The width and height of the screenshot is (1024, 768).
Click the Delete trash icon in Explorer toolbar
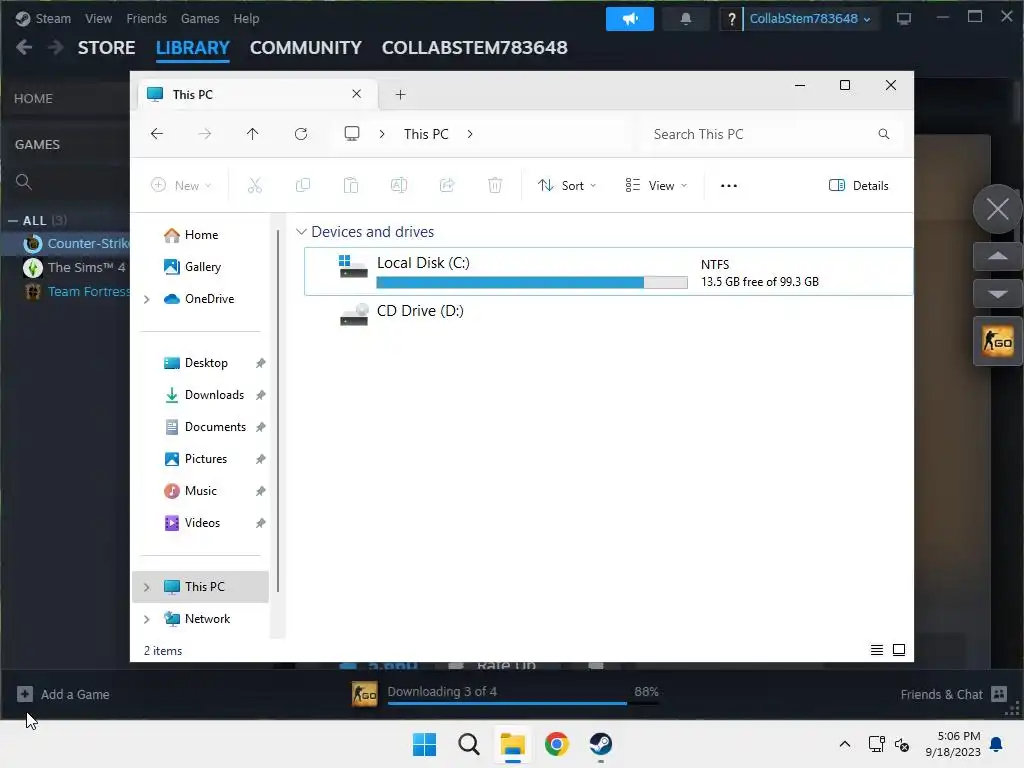pyautogui.click(x=495, y=185)
